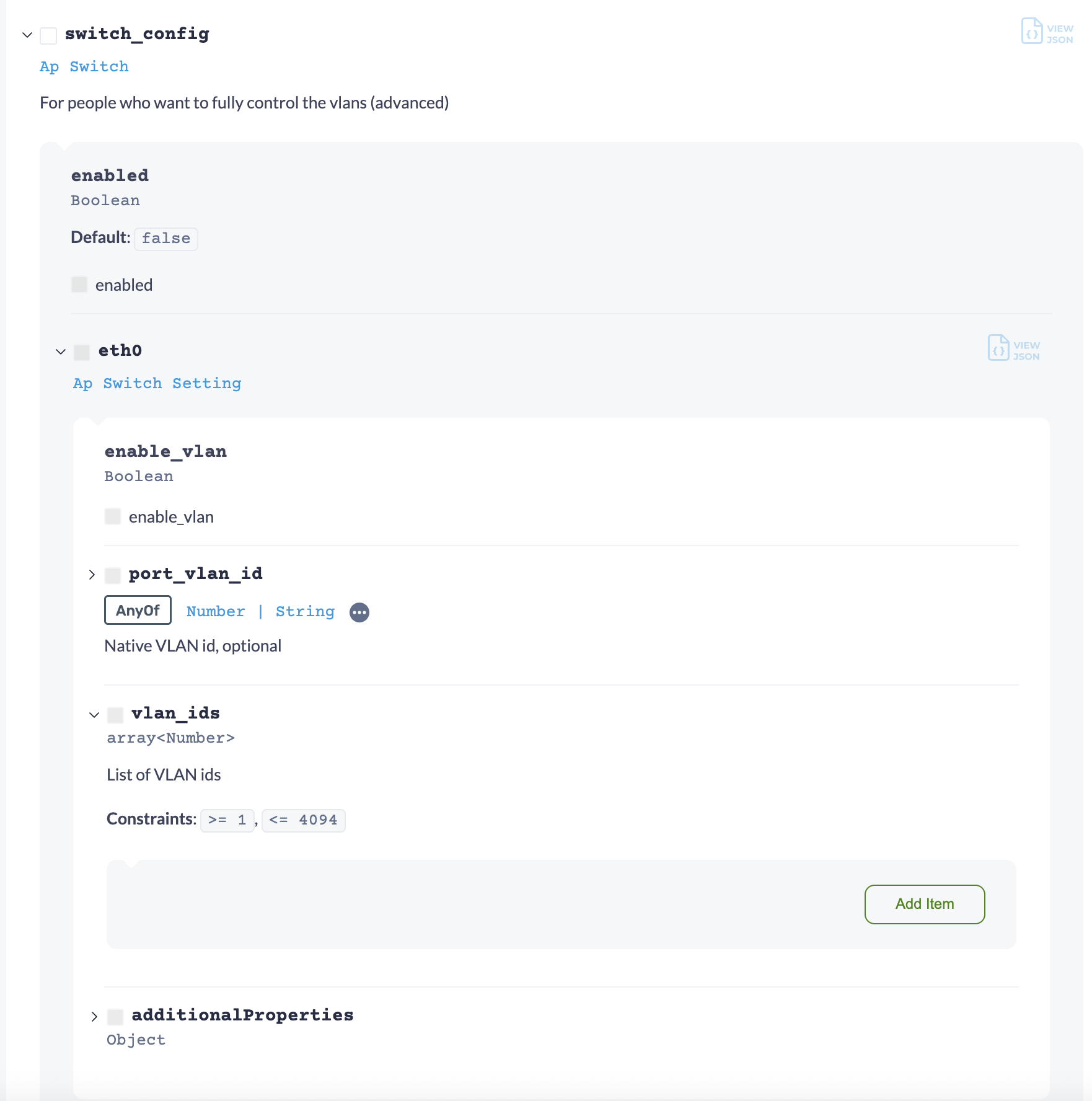Image resolution: width=1092 pixels, height=1101 pixels.
Task: Tick the port_vlan_id checkbox
Action: (x=113, y=575)
